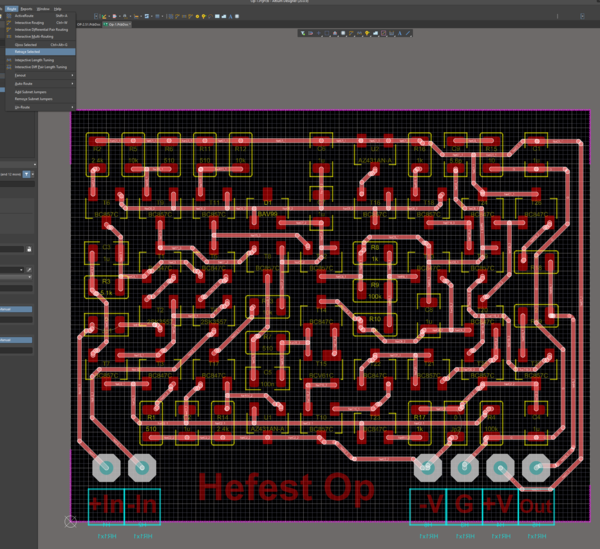Viewport: 600px width, 549px height.
Task: Click the yellow pad circle icon in top toolbar
Action: (x=197, y=16)
